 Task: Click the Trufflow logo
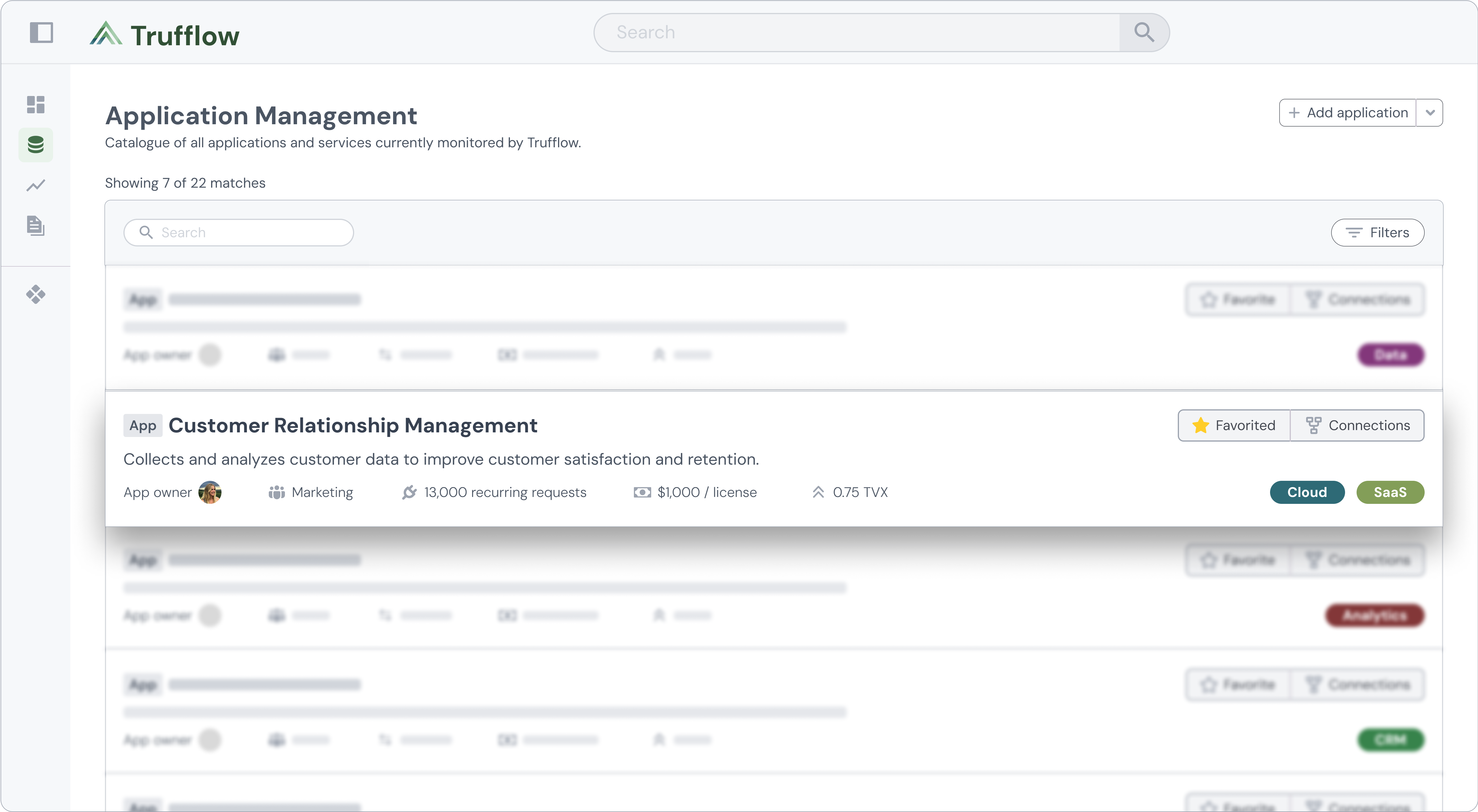click(x=165, y=34)
